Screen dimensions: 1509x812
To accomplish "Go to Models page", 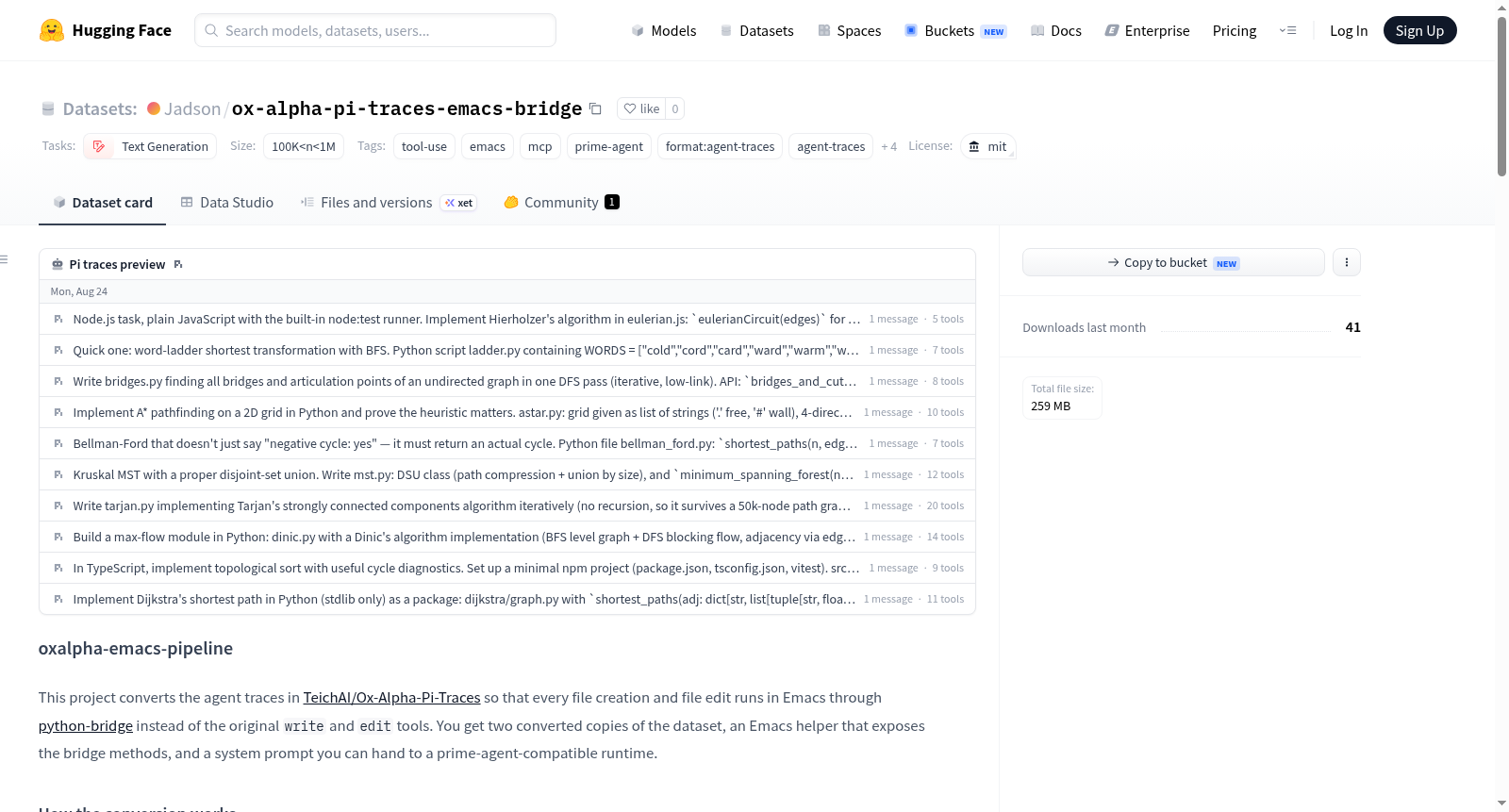I will [x=664, y=30].
